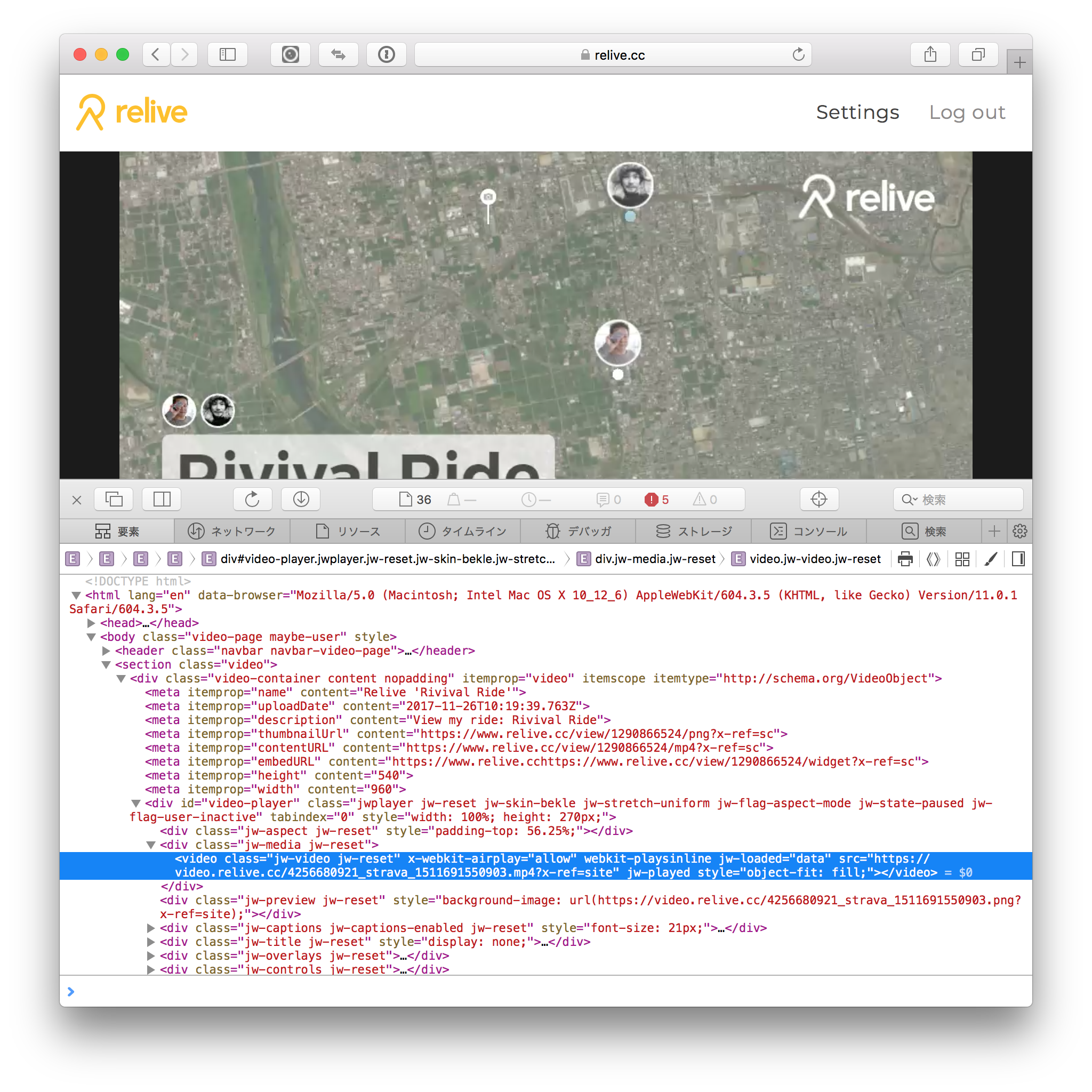Switch to the ネットワーク tab
The image size is (1092, 1092).
[x=232, y=531]
